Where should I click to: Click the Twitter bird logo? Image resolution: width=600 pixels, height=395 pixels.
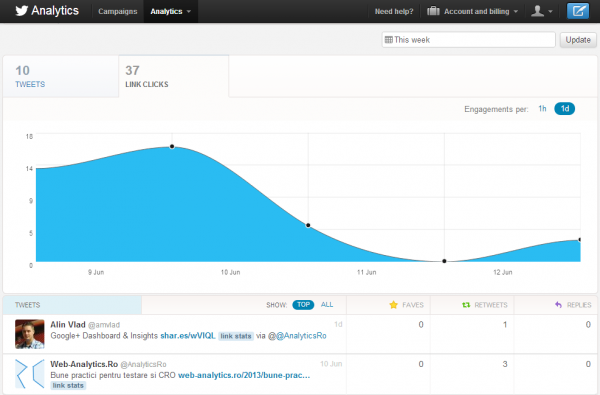(x=21, y=11)
